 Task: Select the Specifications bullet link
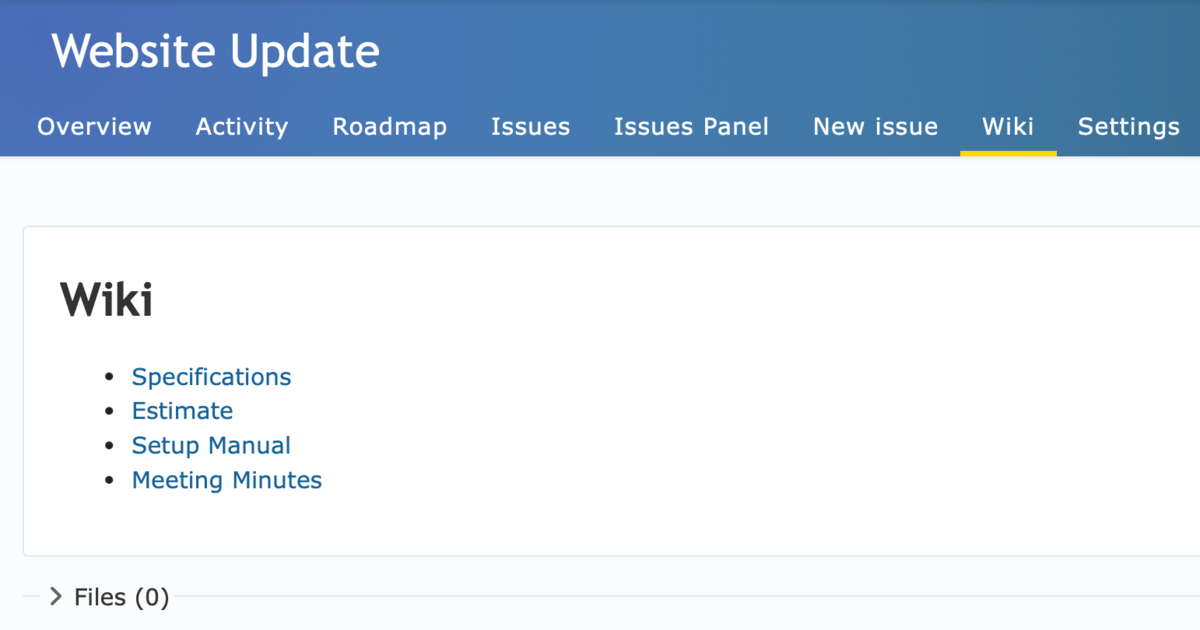[211, 377]
